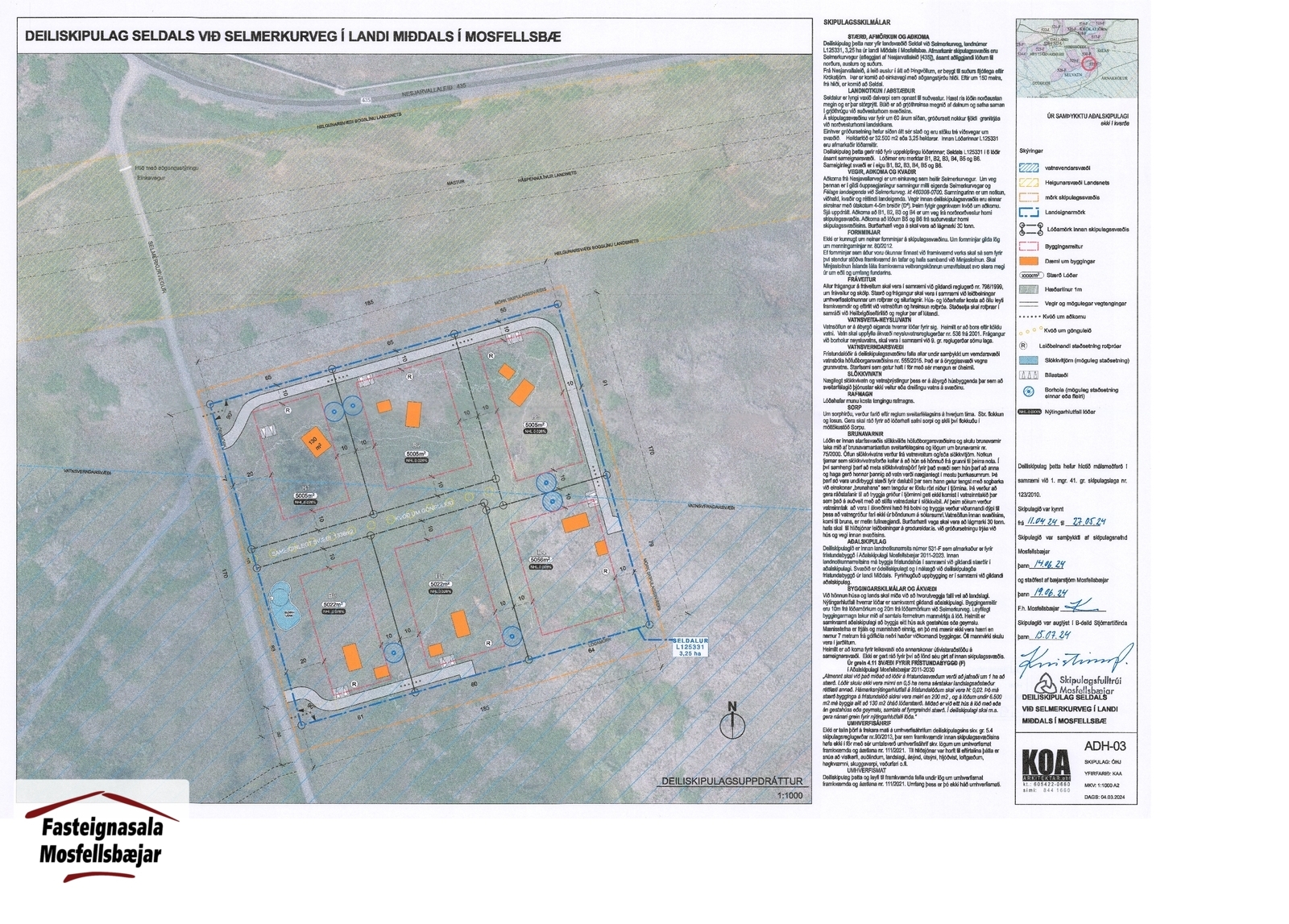Click the large blue handwritten signature
Image resolution: width=1289 pixels, height=924 pixels.
click(x=1078, y=659)
